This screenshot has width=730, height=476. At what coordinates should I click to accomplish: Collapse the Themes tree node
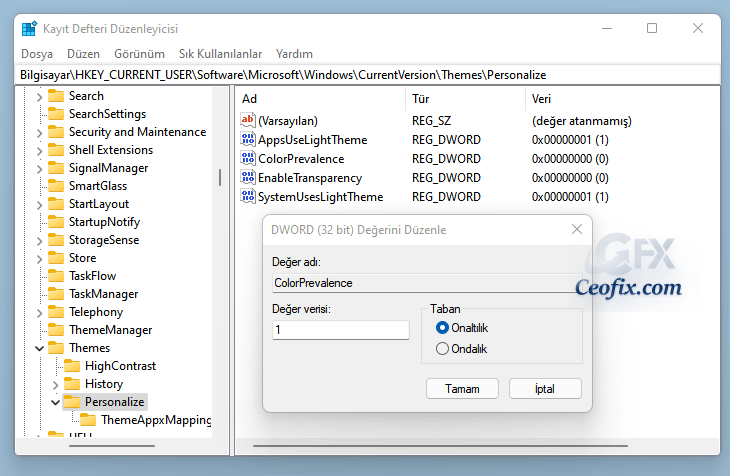click(39, 348)
